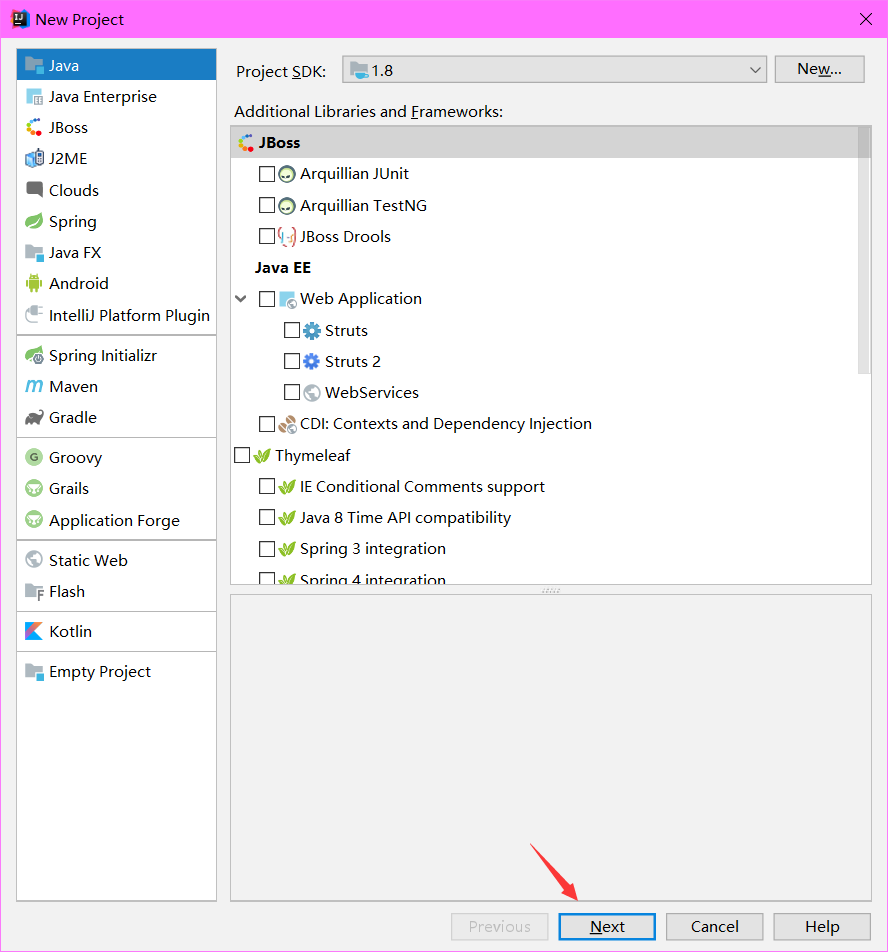
Task: Click the Thymeleaf leaf icon
Action: click(262, 455)
